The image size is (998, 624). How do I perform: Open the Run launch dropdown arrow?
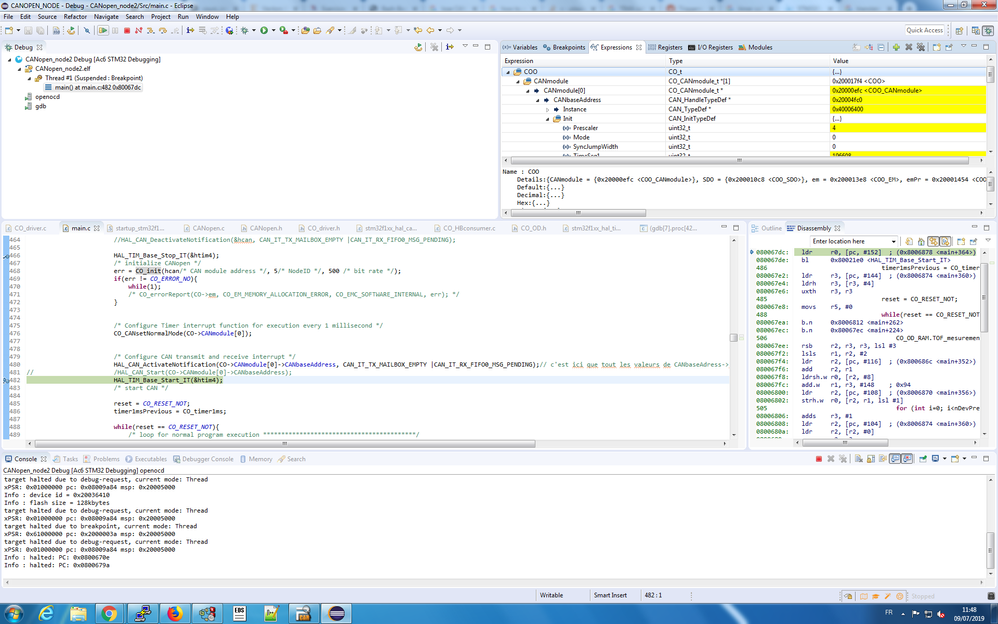coord(273,31)
